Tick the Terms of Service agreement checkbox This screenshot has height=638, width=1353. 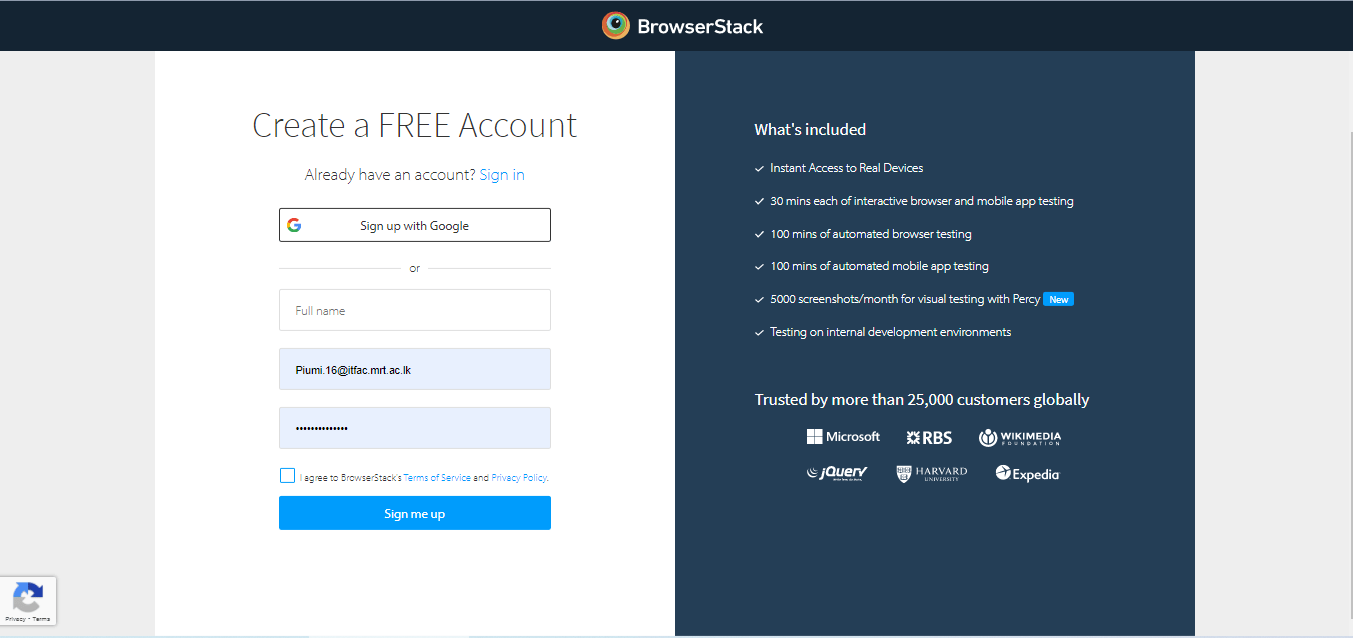(x=288, y=476)
